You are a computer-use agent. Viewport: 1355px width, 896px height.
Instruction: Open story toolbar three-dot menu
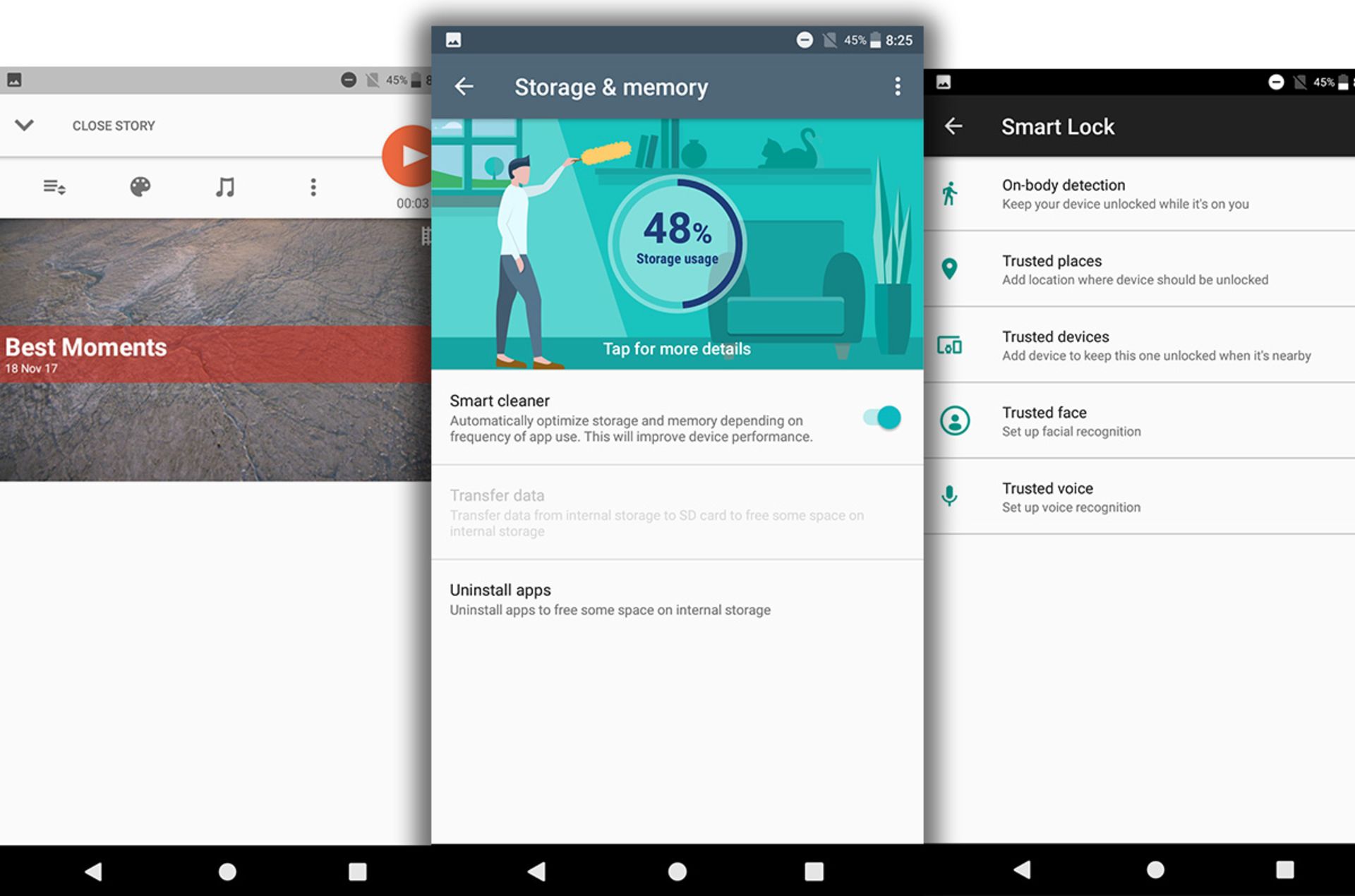313,187
